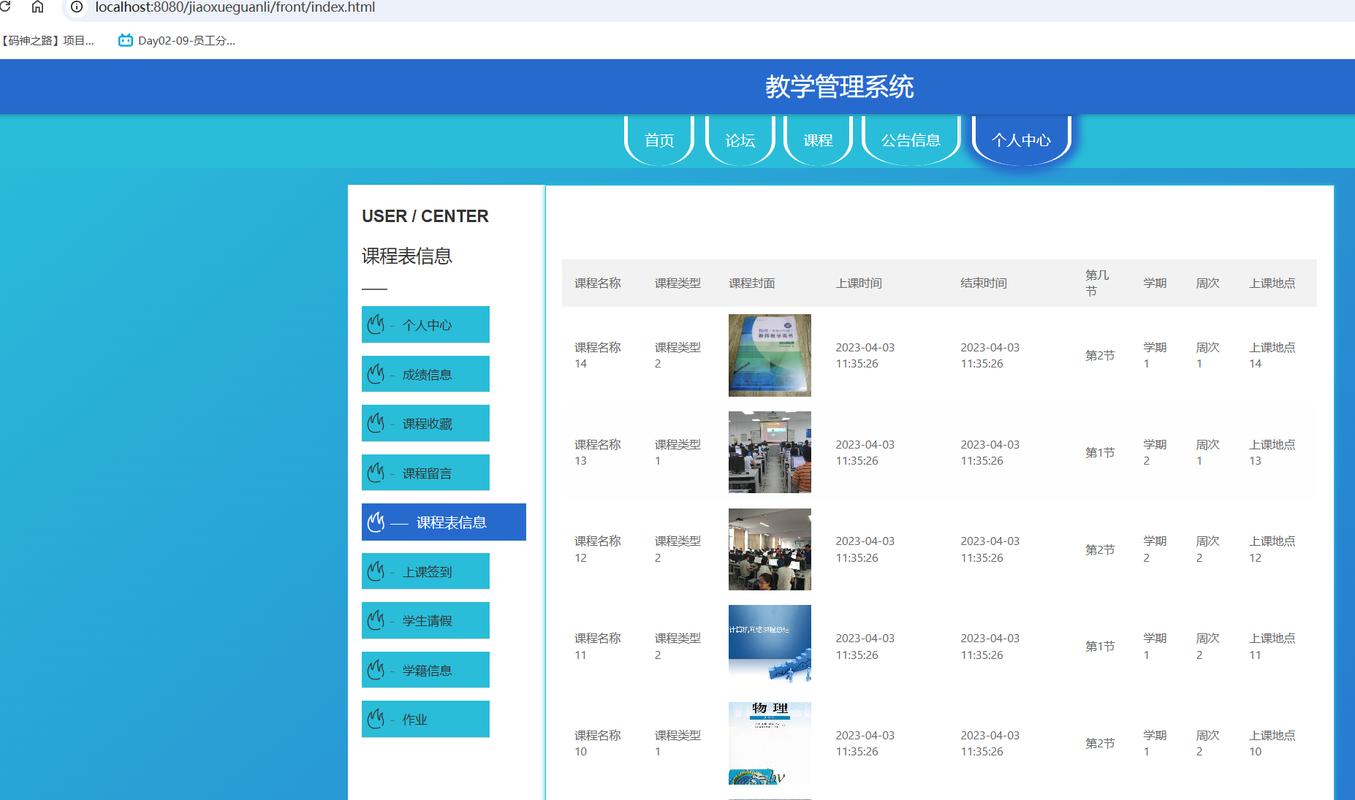The height and width of the screenshot is (800, 1355).
Task: Click the 上课地点 11 cell
Action: [1272, 646]
